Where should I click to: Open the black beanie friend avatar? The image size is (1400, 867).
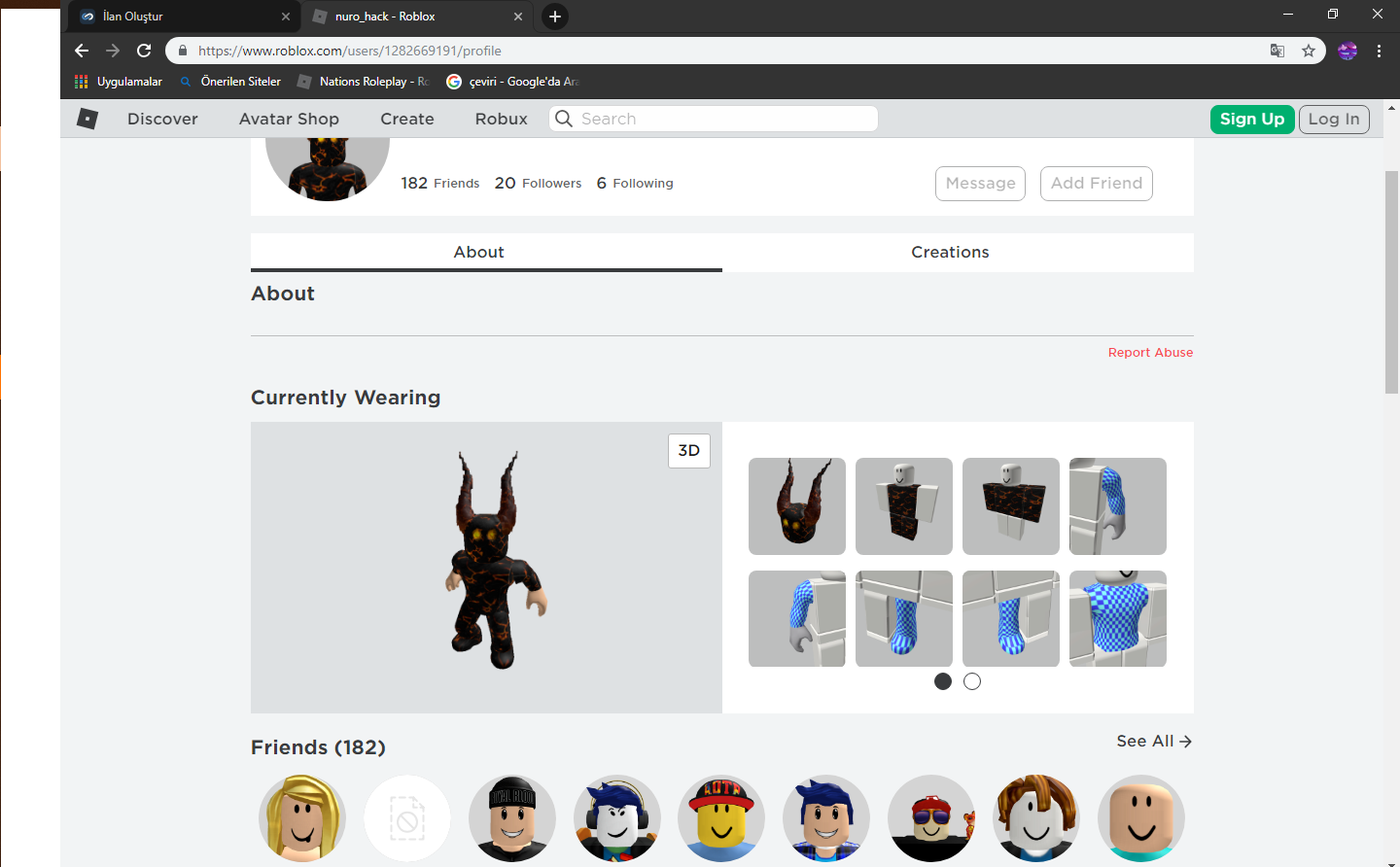tap(512, 818)
